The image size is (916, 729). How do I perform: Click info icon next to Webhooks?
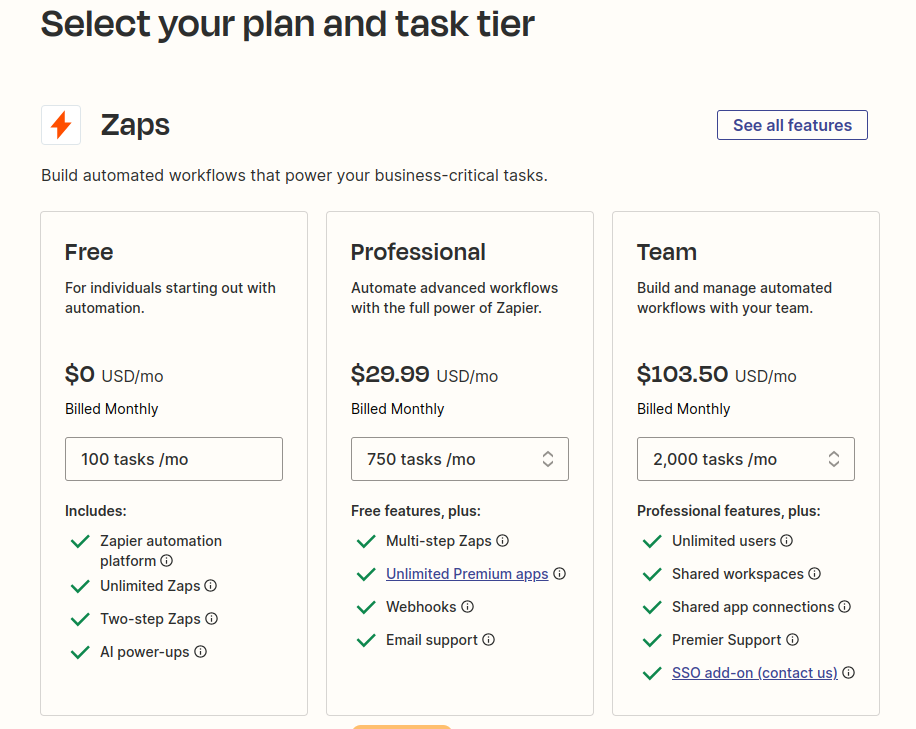[468, 607]
